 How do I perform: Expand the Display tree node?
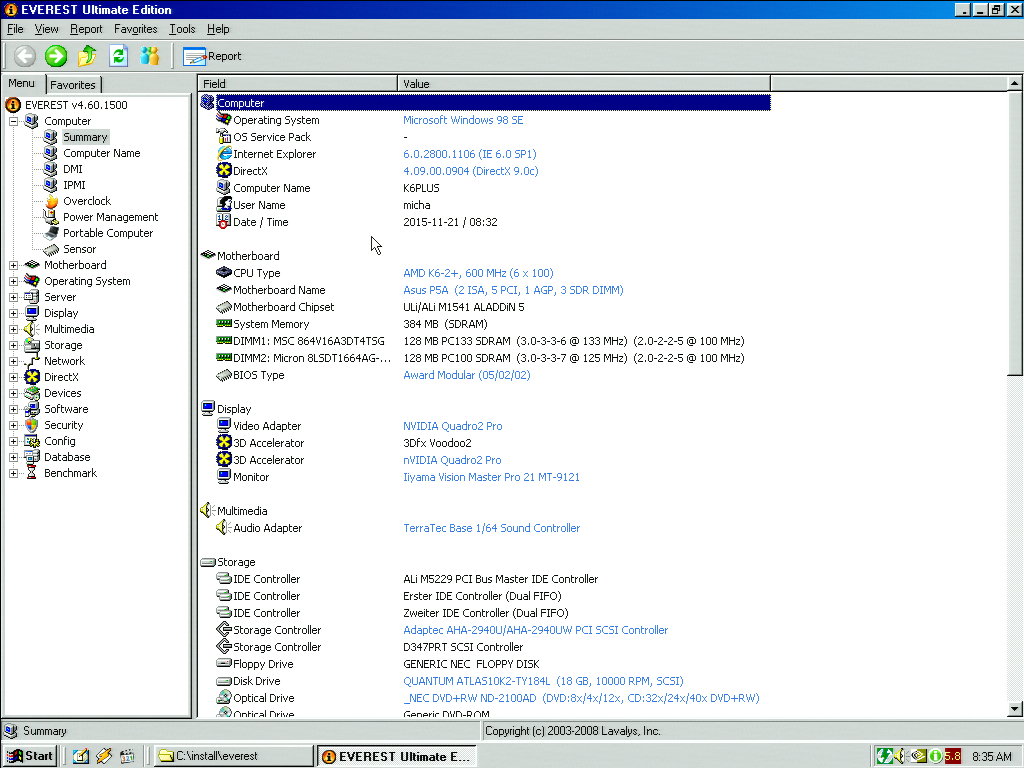click(x=13, y=313)
